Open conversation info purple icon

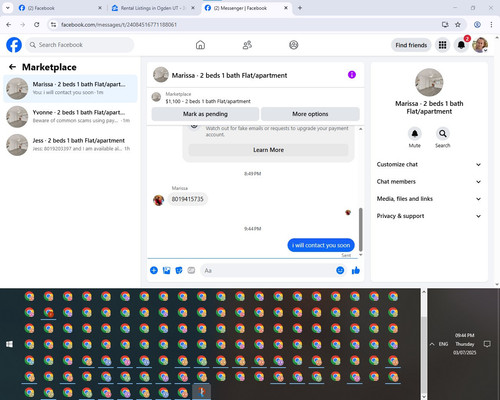point(352,75)
